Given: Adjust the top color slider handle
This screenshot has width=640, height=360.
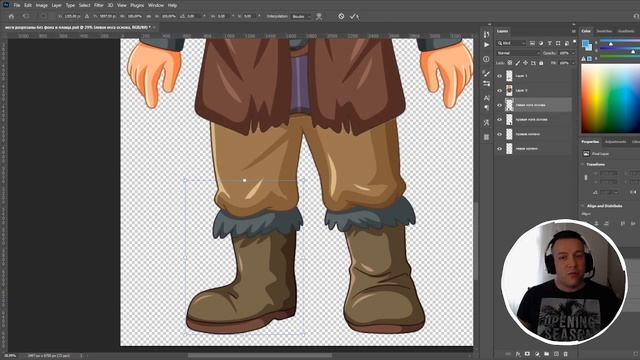Looking at the screenshot, I should click(611, 44).
